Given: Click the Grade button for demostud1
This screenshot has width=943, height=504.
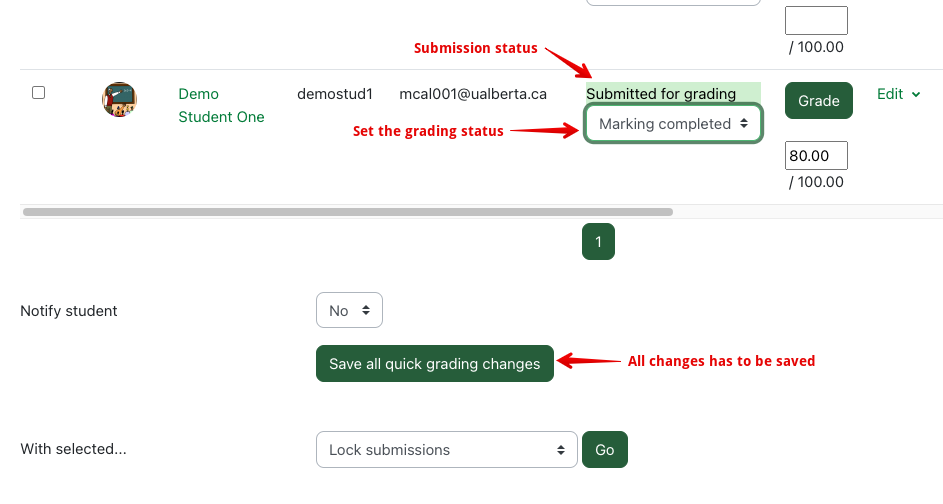Looking at the screenshot, I should click(x=818, y=101).
